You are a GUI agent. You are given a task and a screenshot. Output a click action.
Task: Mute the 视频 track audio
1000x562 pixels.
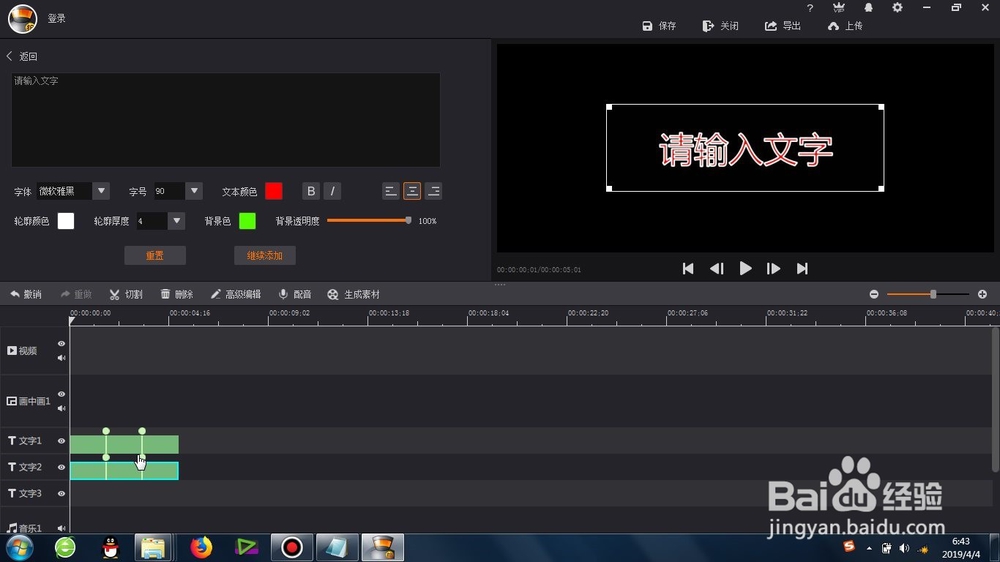61,358
